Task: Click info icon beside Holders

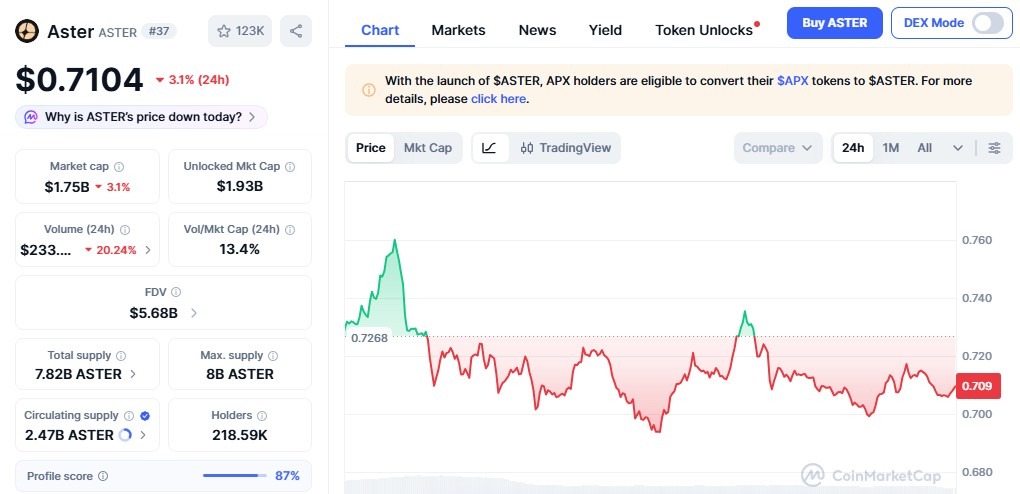Action: [262, 415]
